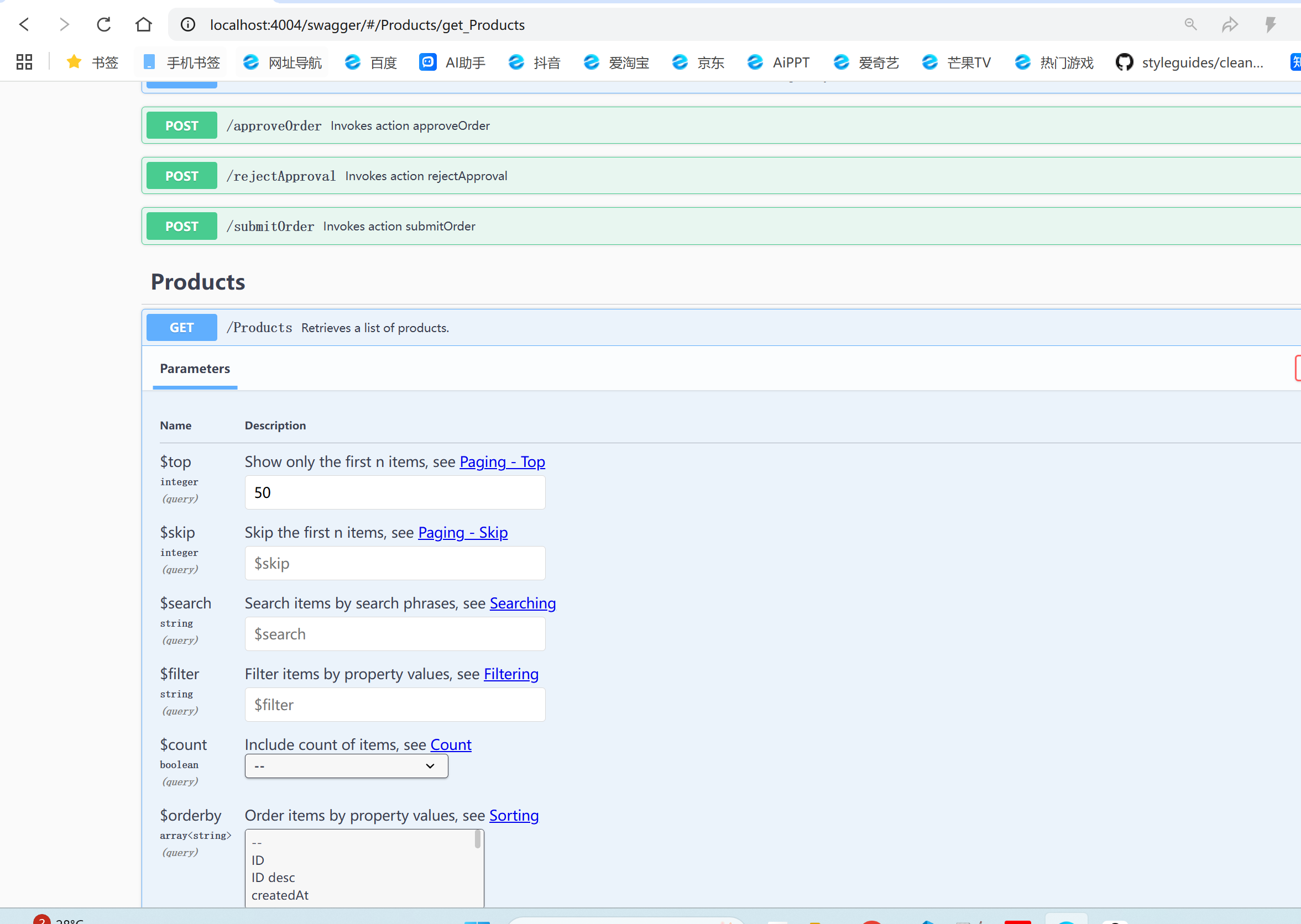Collapse the Products section heading
The height and width of the screenshot is (924, 1301).
[x=198, y=282]
